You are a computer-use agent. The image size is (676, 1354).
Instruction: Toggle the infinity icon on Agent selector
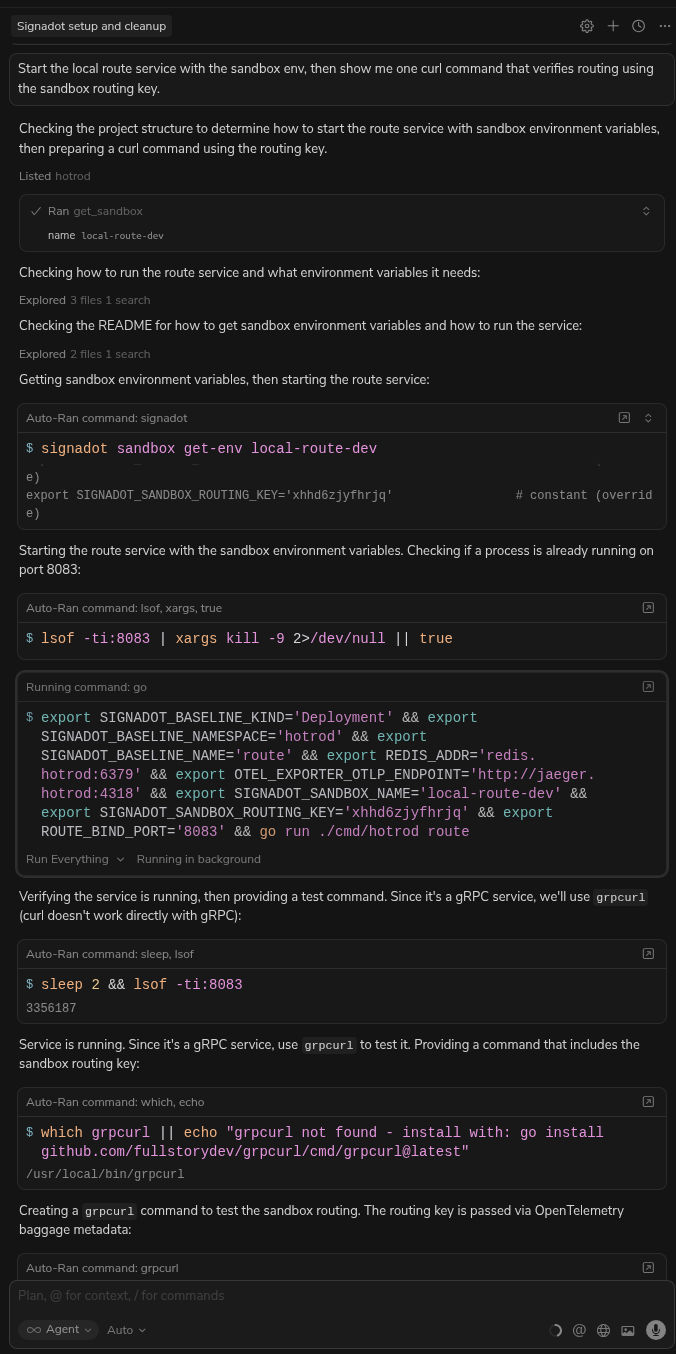(34, 1330)
